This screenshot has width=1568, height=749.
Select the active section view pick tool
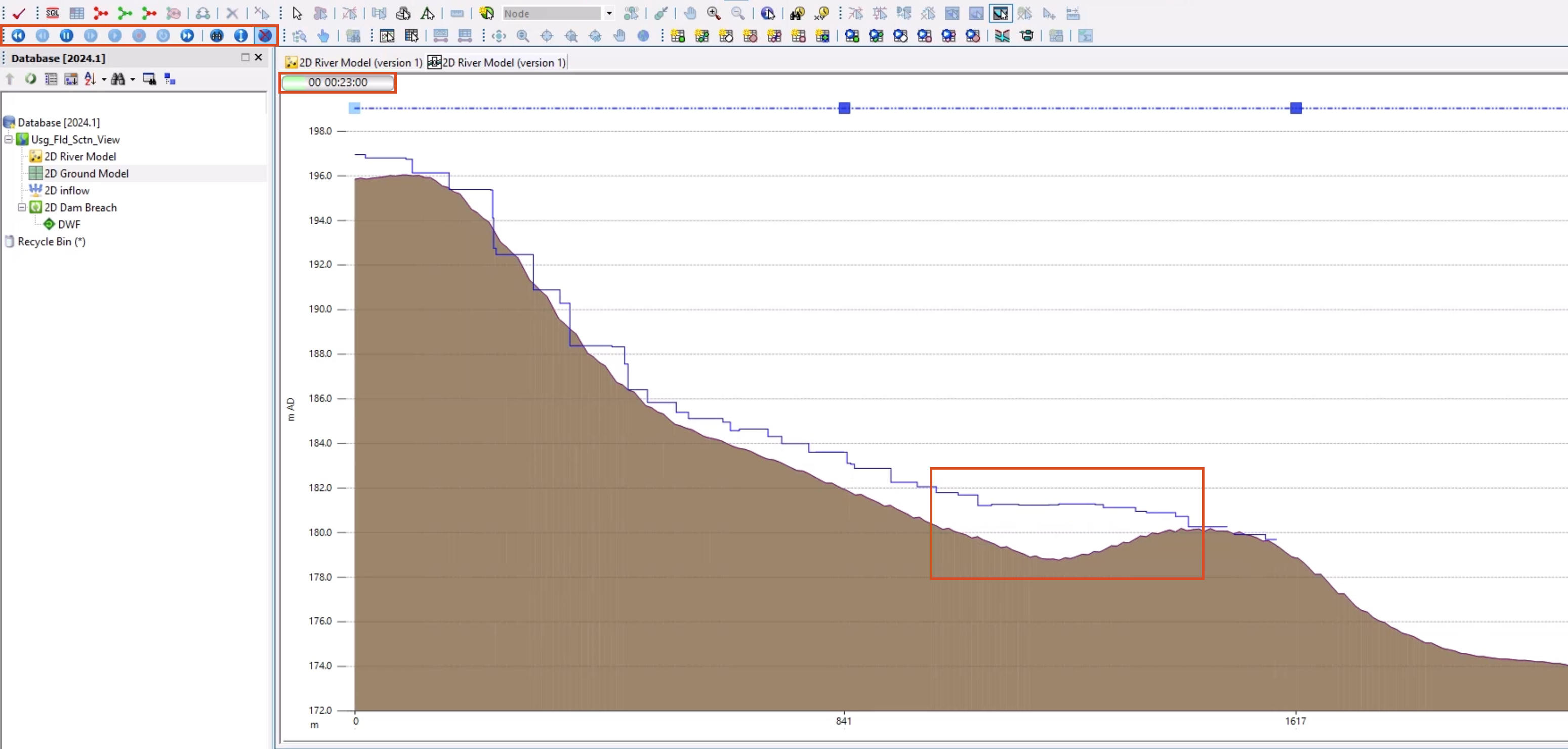coord(1000,13)
